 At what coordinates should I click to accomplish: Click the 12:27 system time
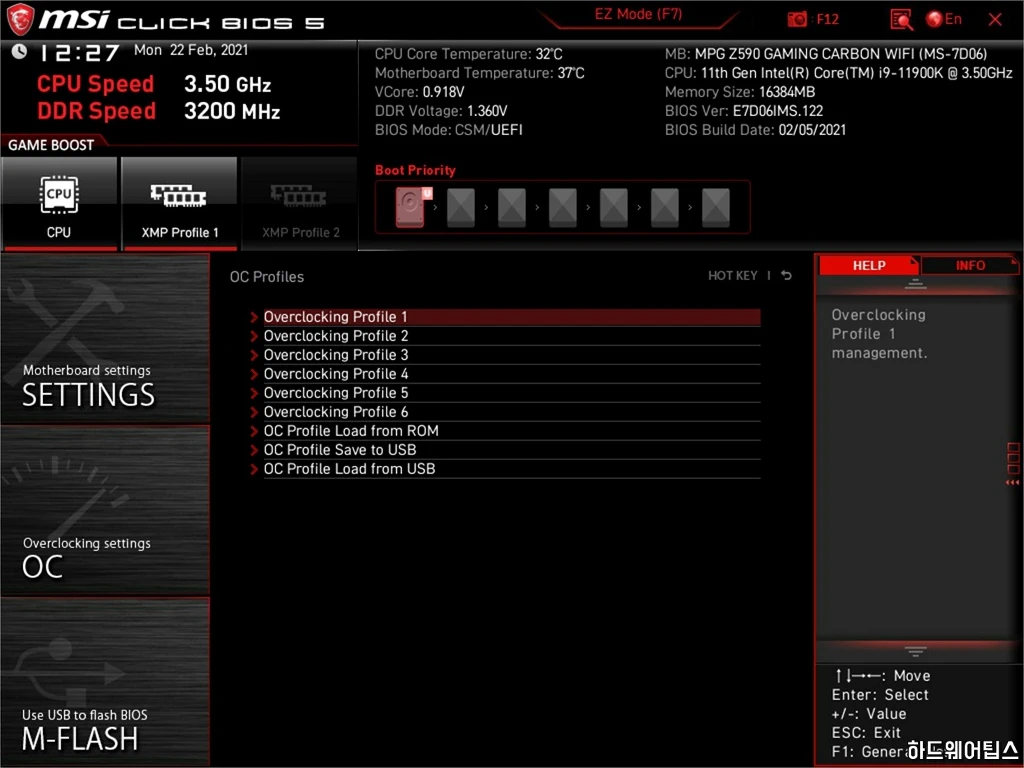pos(79,53)
